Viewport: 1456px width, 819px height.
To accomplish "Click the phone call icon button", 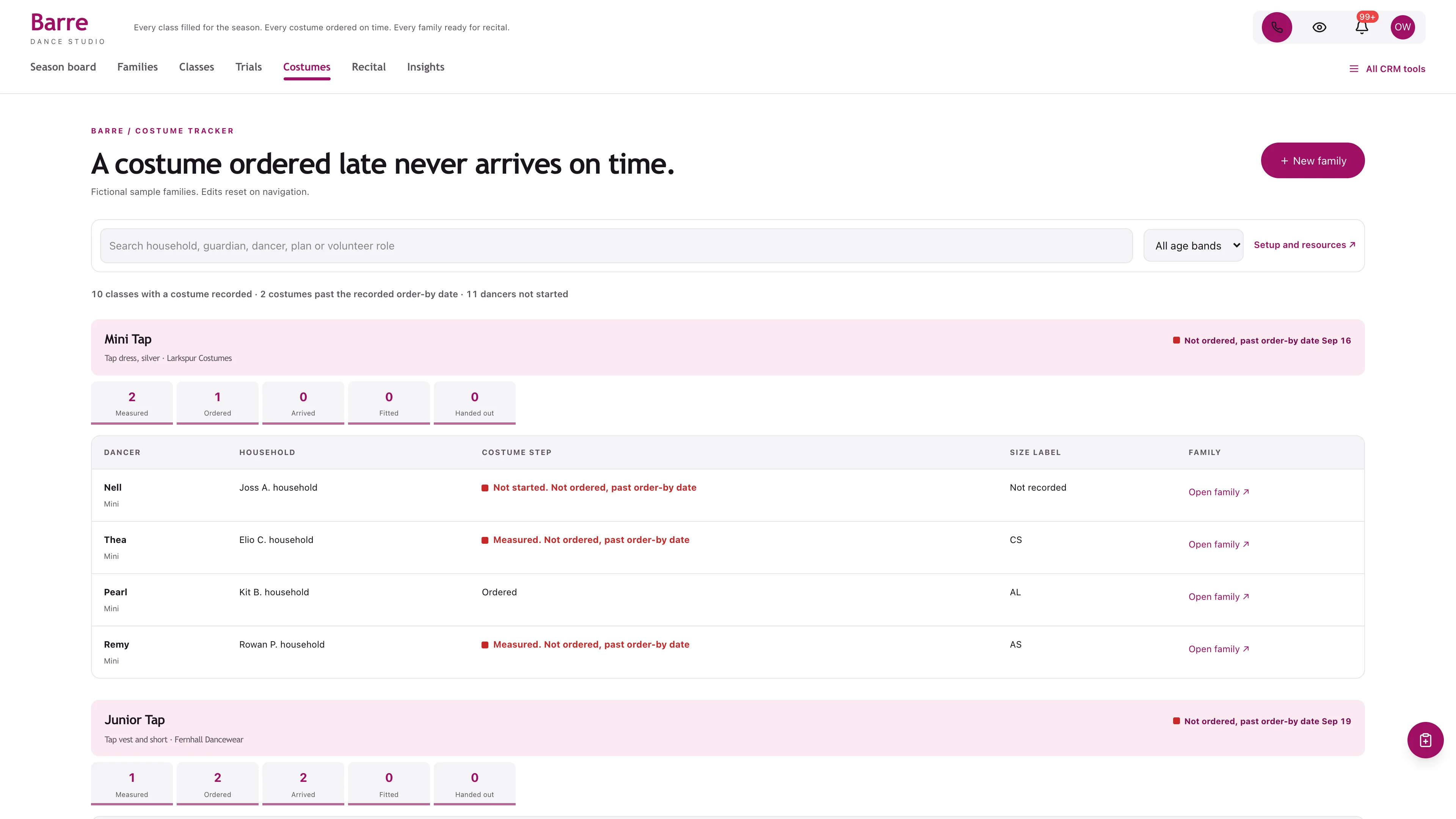I will tap(1277, 27).
